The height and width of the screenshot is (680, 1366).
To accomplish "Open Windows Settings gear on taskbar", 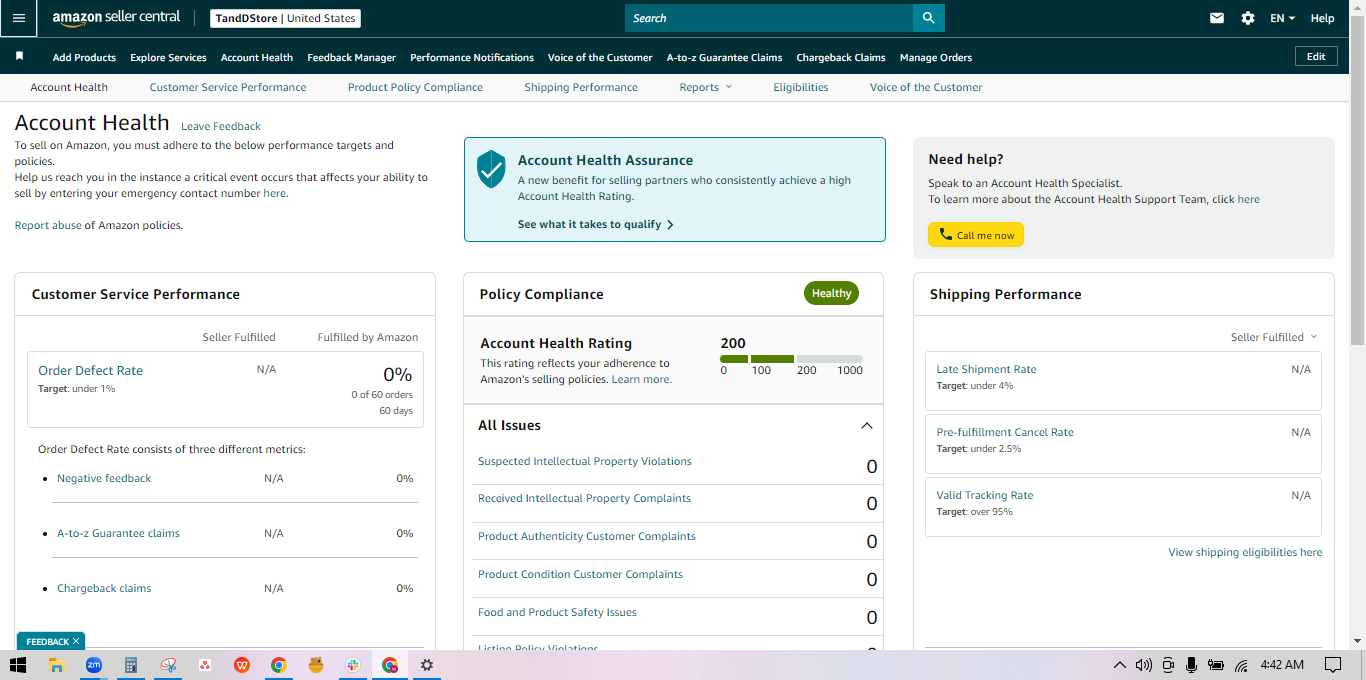I will pyautogui.click(x=427, y=665).
